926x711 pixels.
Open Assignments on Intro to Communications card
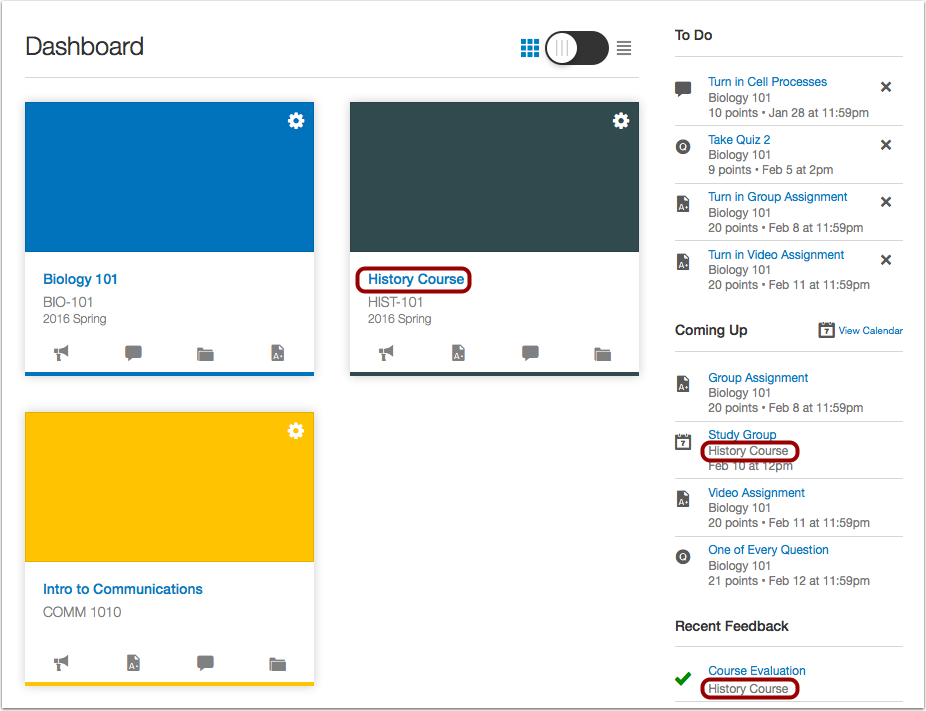(133, 663)
